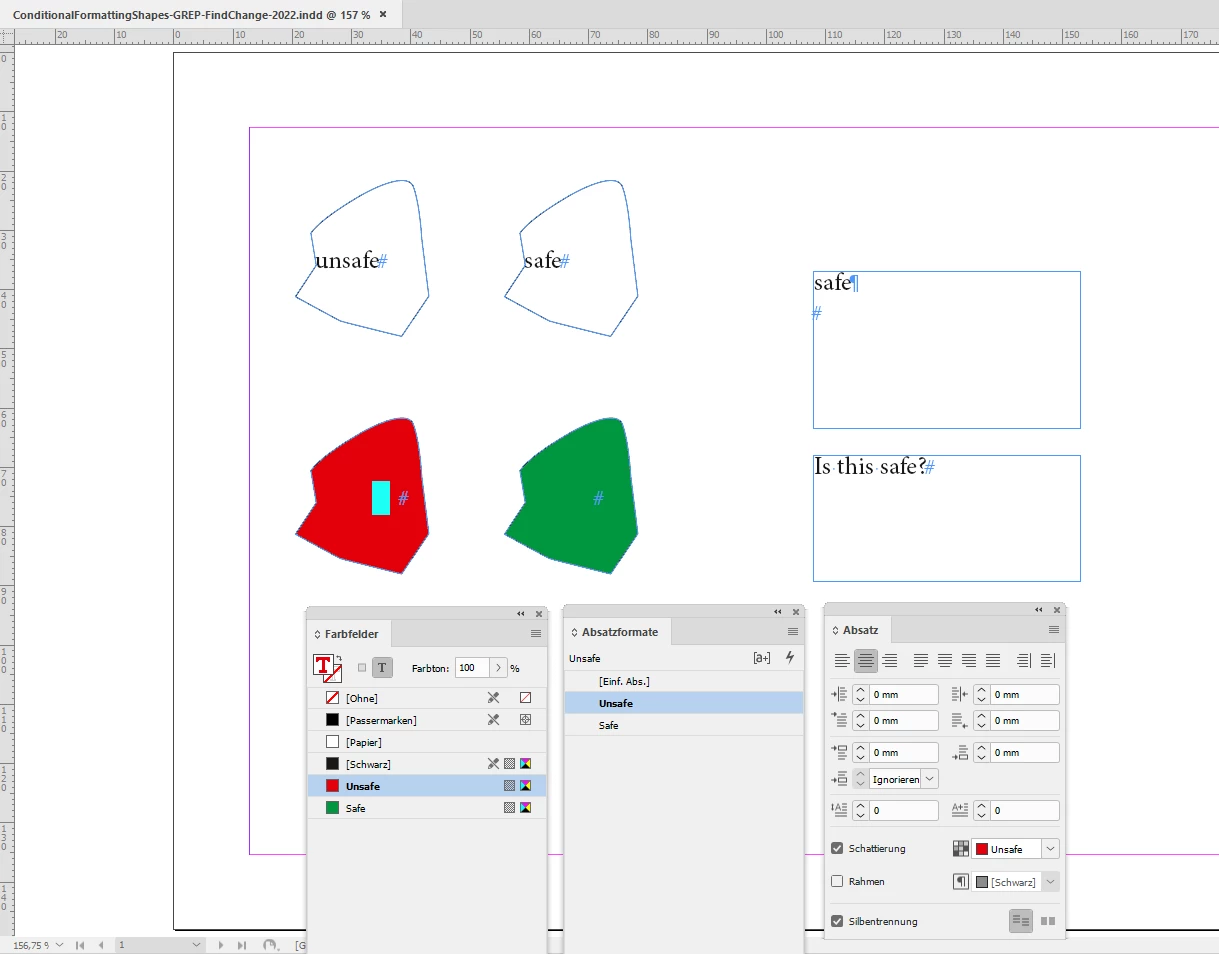Justify with last line aligned right
Viewport: 1219px width, 954px height.
tap(969, 660)
